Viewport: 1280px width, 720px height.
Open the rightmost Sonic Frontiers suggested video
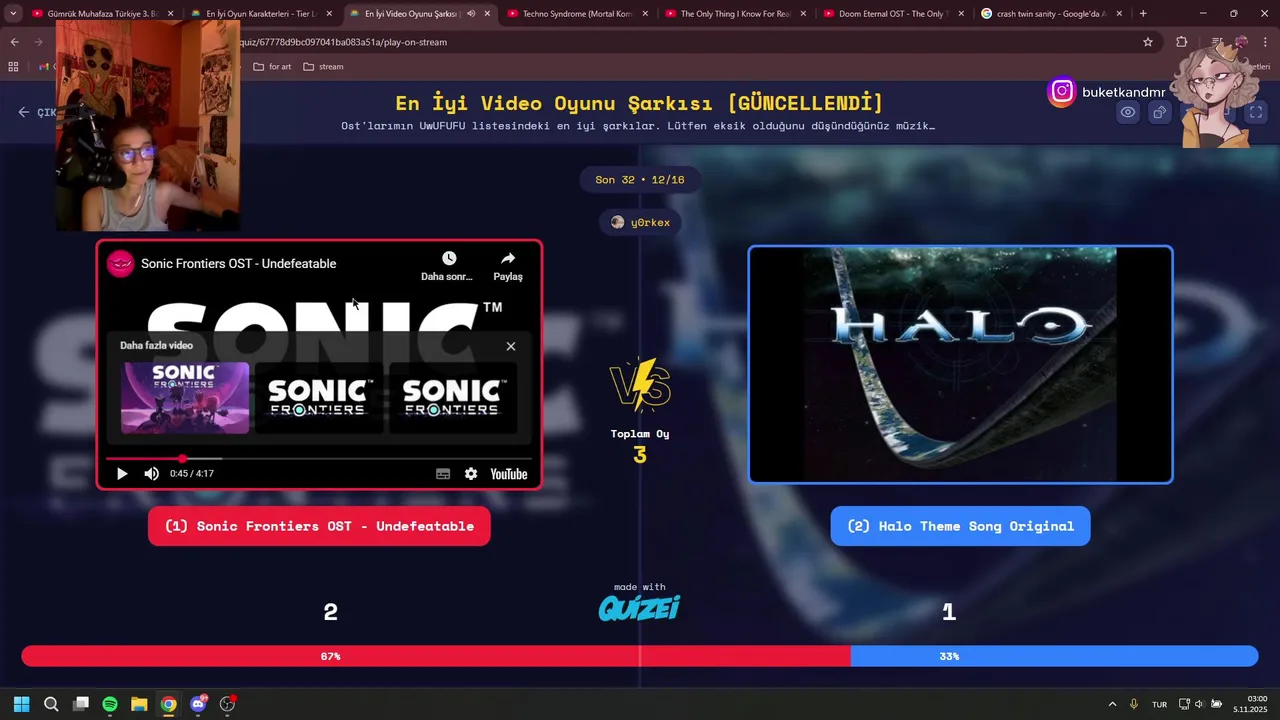(452, 398)
